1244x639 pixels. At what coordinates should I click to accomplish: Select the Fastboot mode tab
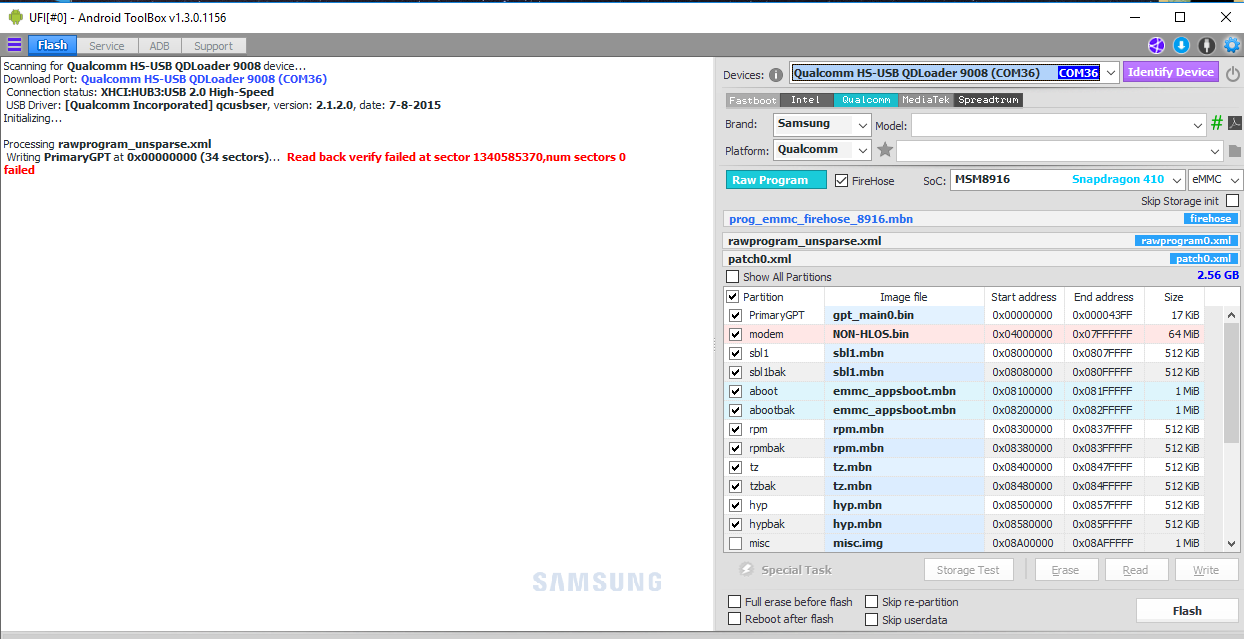[x=752, y=100]
